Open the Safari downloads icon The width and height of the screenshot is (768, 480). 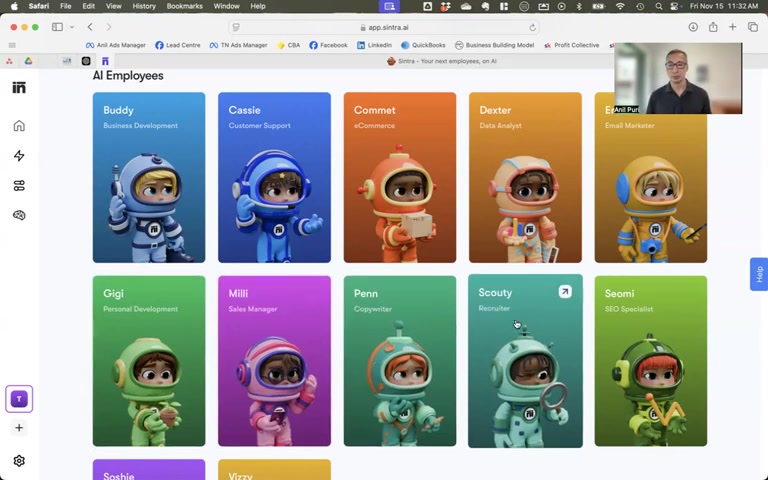693,27
